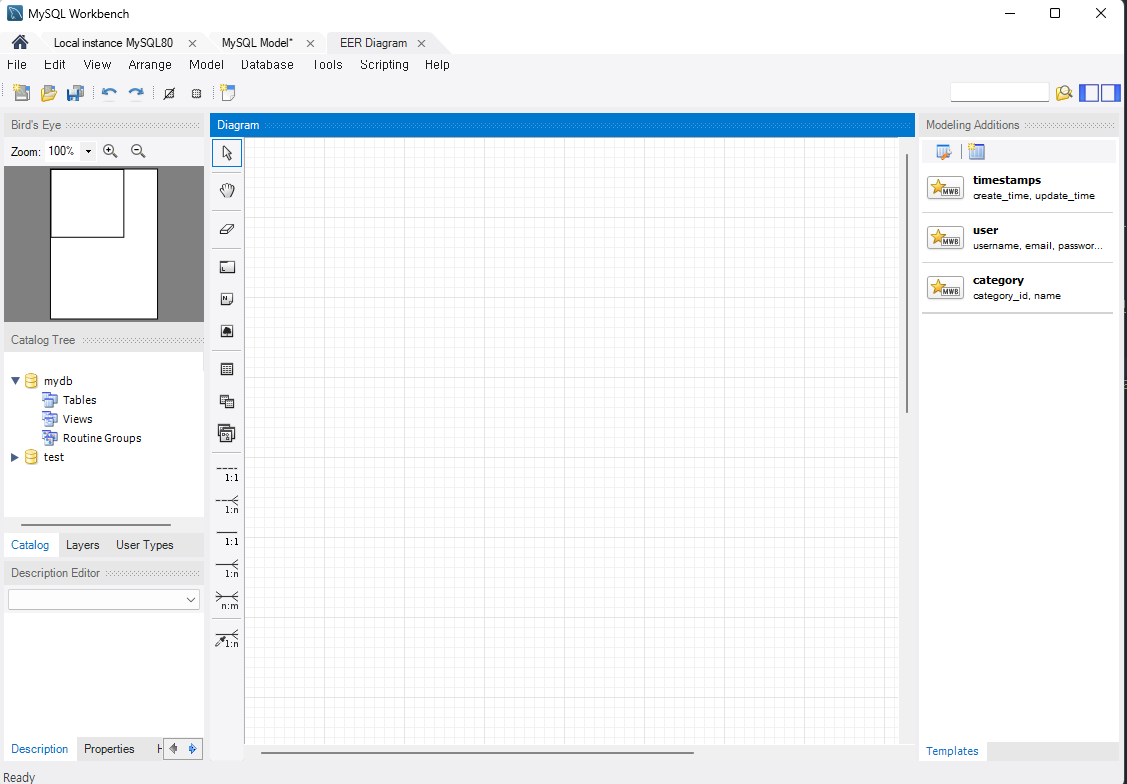Viewport: 1127px width, 784px height.
Task: Click the toolbar search input field
Action: [x=1000, y=93]
